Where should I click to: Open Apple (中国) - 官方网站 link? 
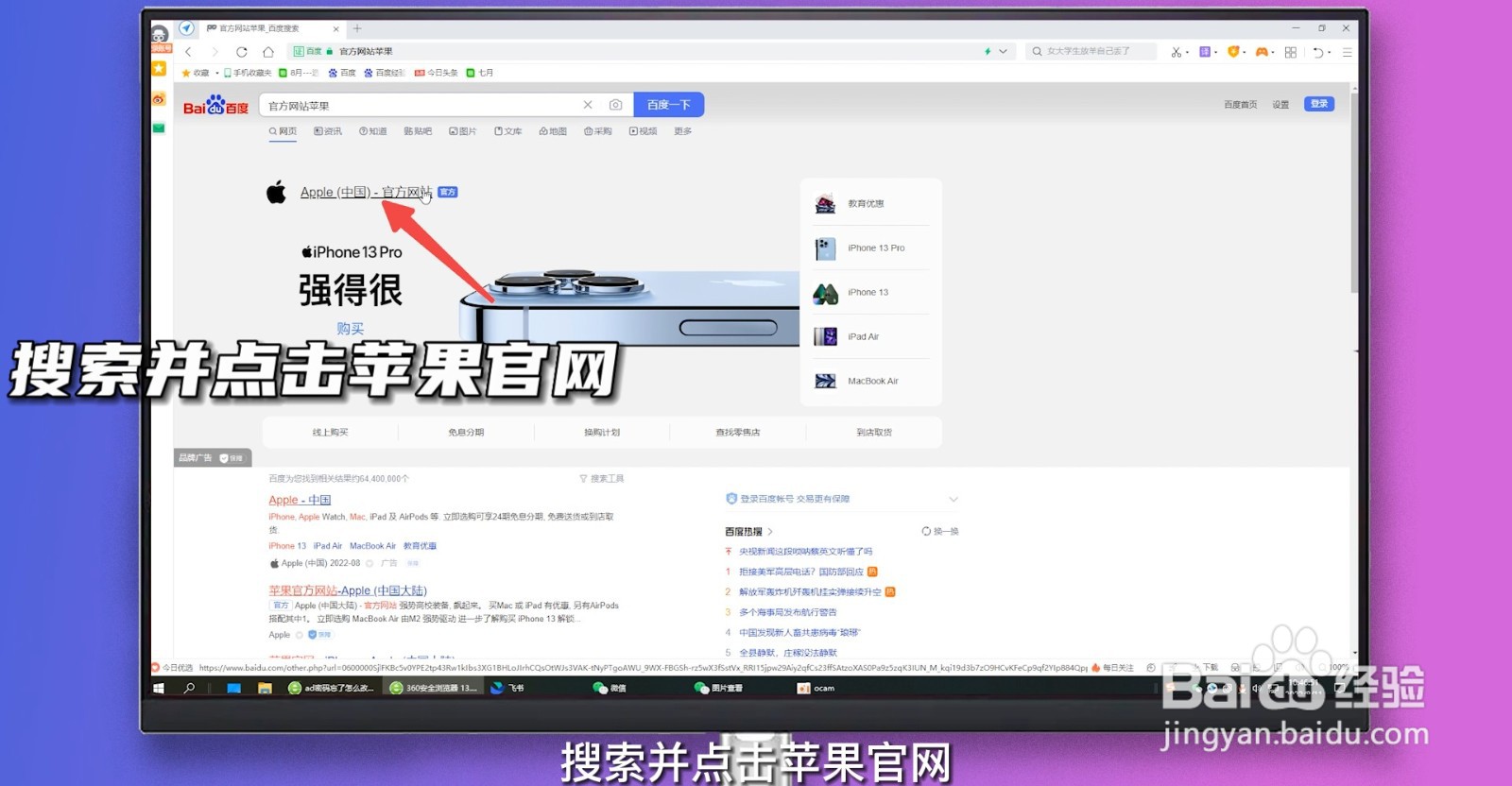367,192
